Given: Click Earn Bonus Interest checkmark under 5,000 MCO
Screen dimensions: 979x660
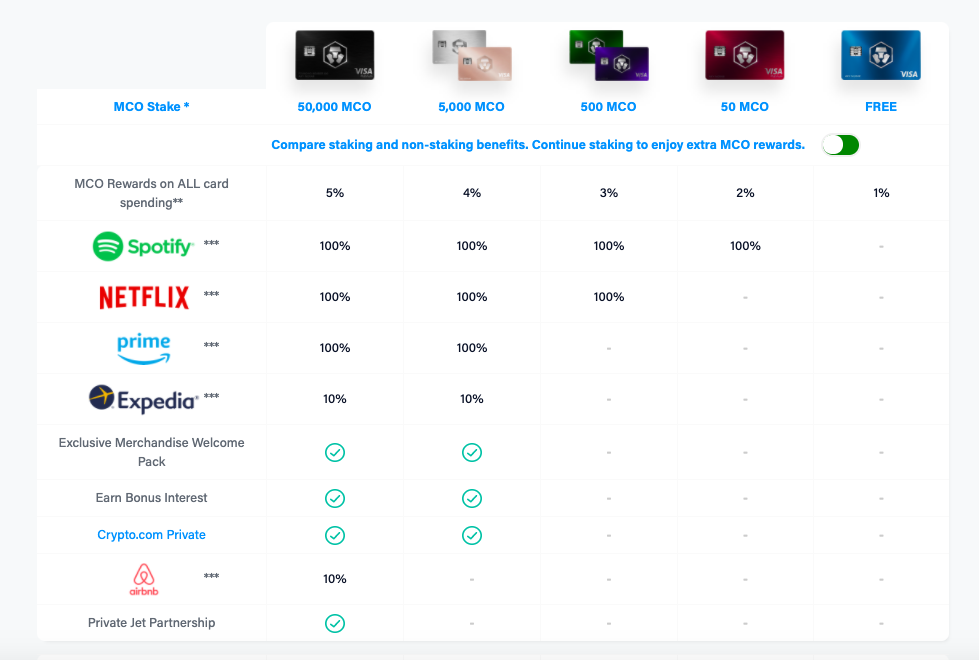Looking at the screenshot, I should (472, 498).
